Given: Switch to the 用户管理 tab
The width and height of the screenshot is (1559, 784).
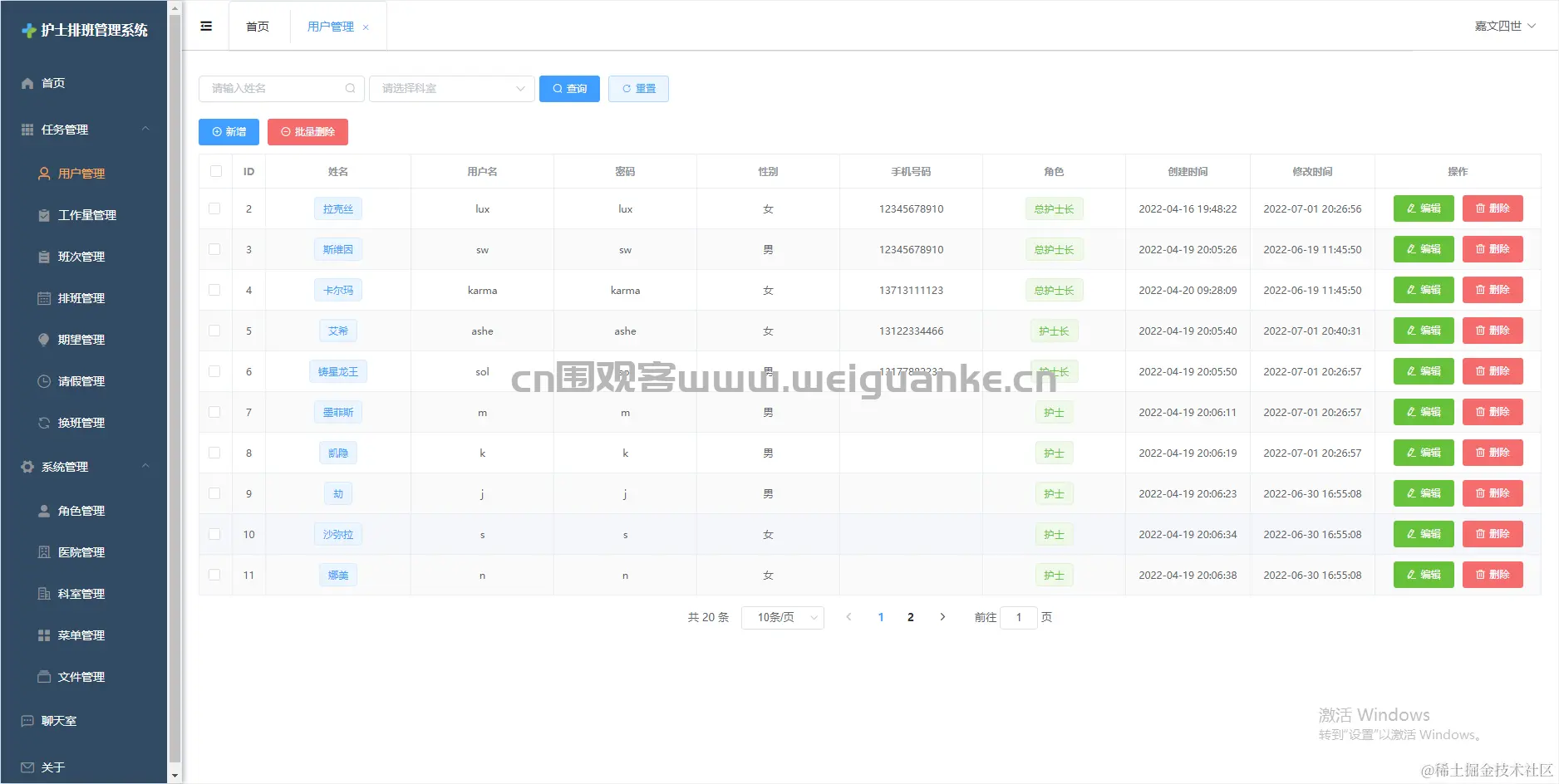Looking at the screenshot, I should click(x=331, y=27).
